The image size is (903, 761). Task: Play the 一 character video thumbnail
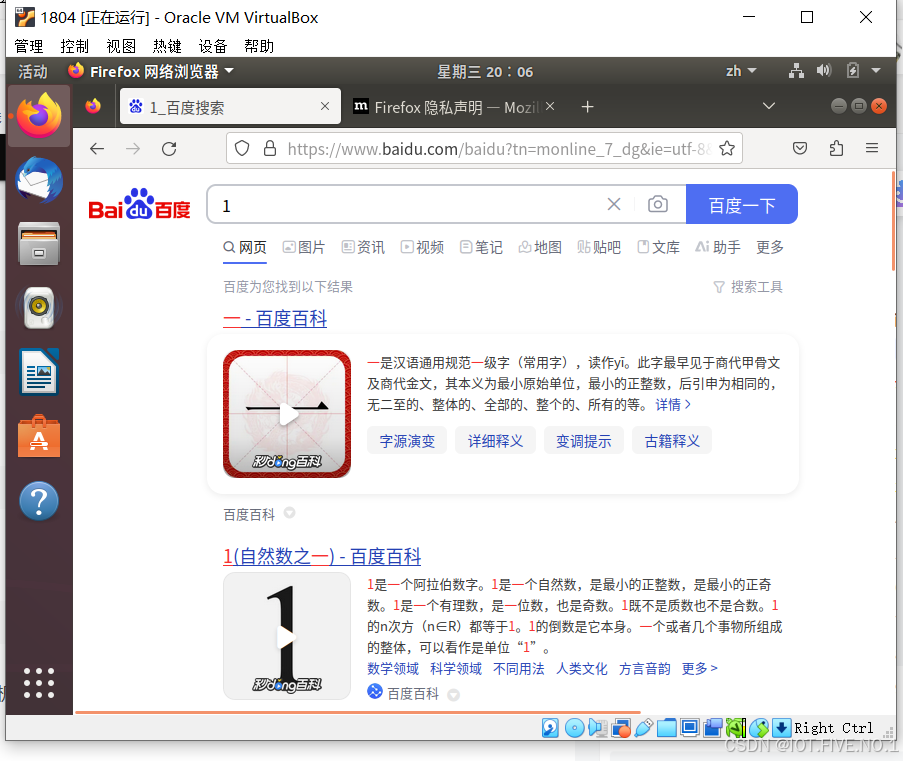287,414
